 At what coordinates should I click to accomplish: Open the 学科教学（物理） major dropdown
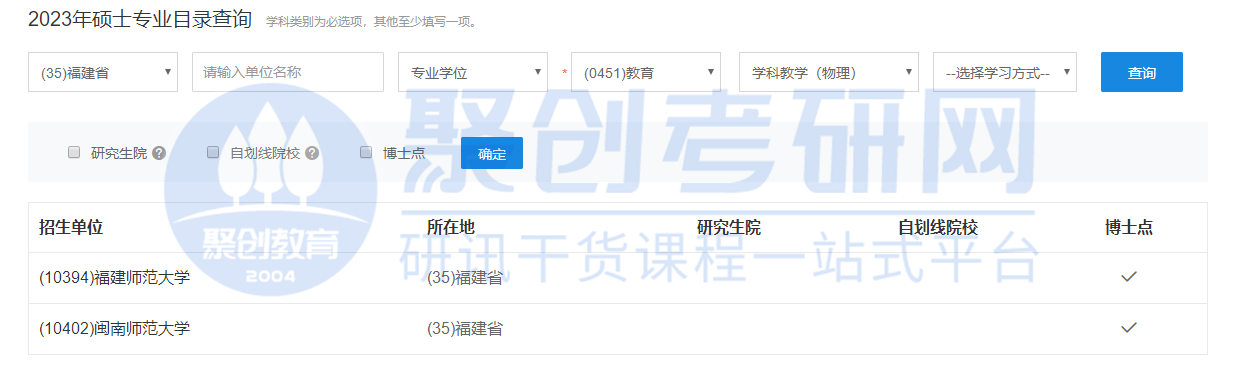pos(828,72)
